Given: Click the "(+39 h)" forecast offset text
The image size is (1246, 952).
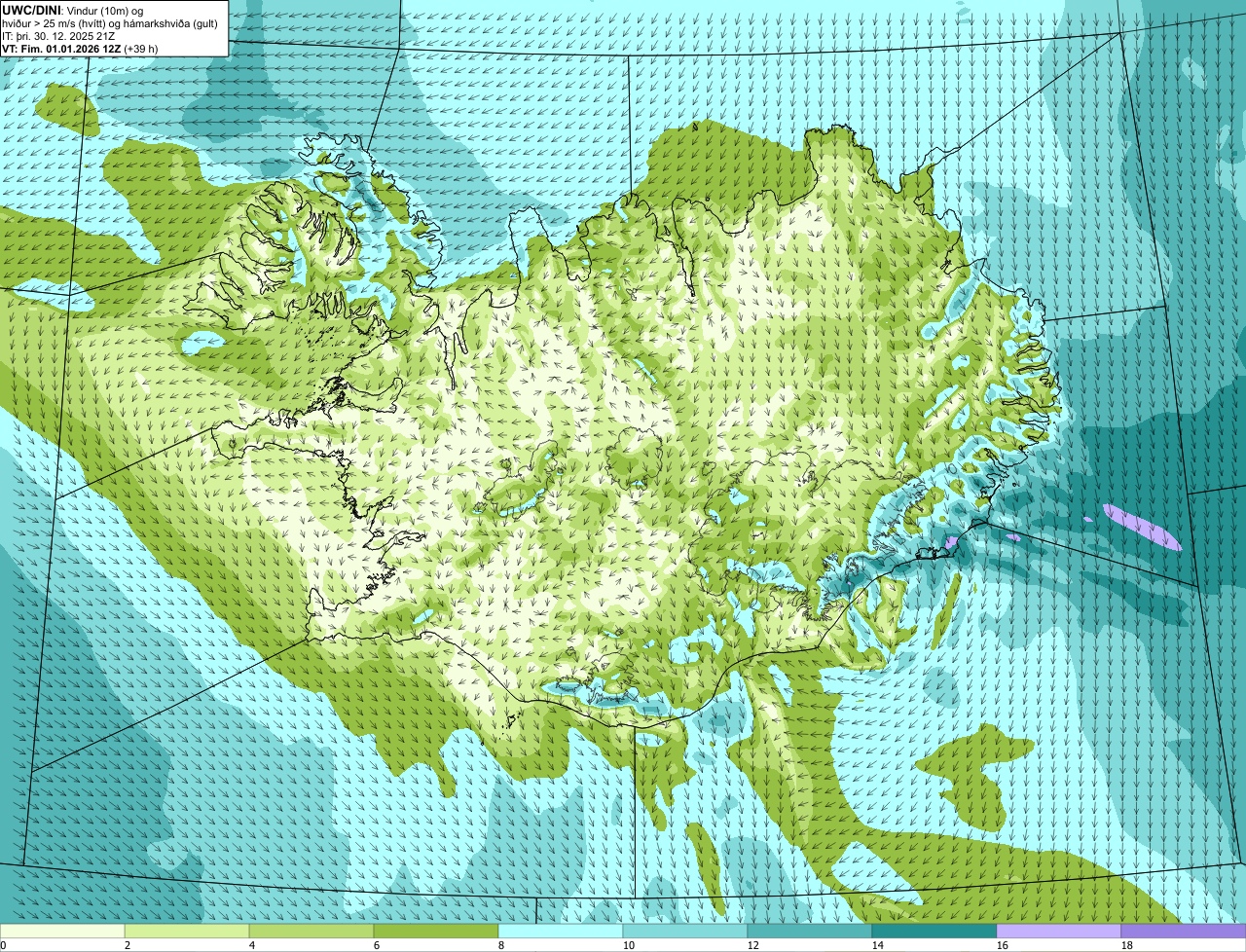Looking at the screenshot, I should tap(142, 48).
